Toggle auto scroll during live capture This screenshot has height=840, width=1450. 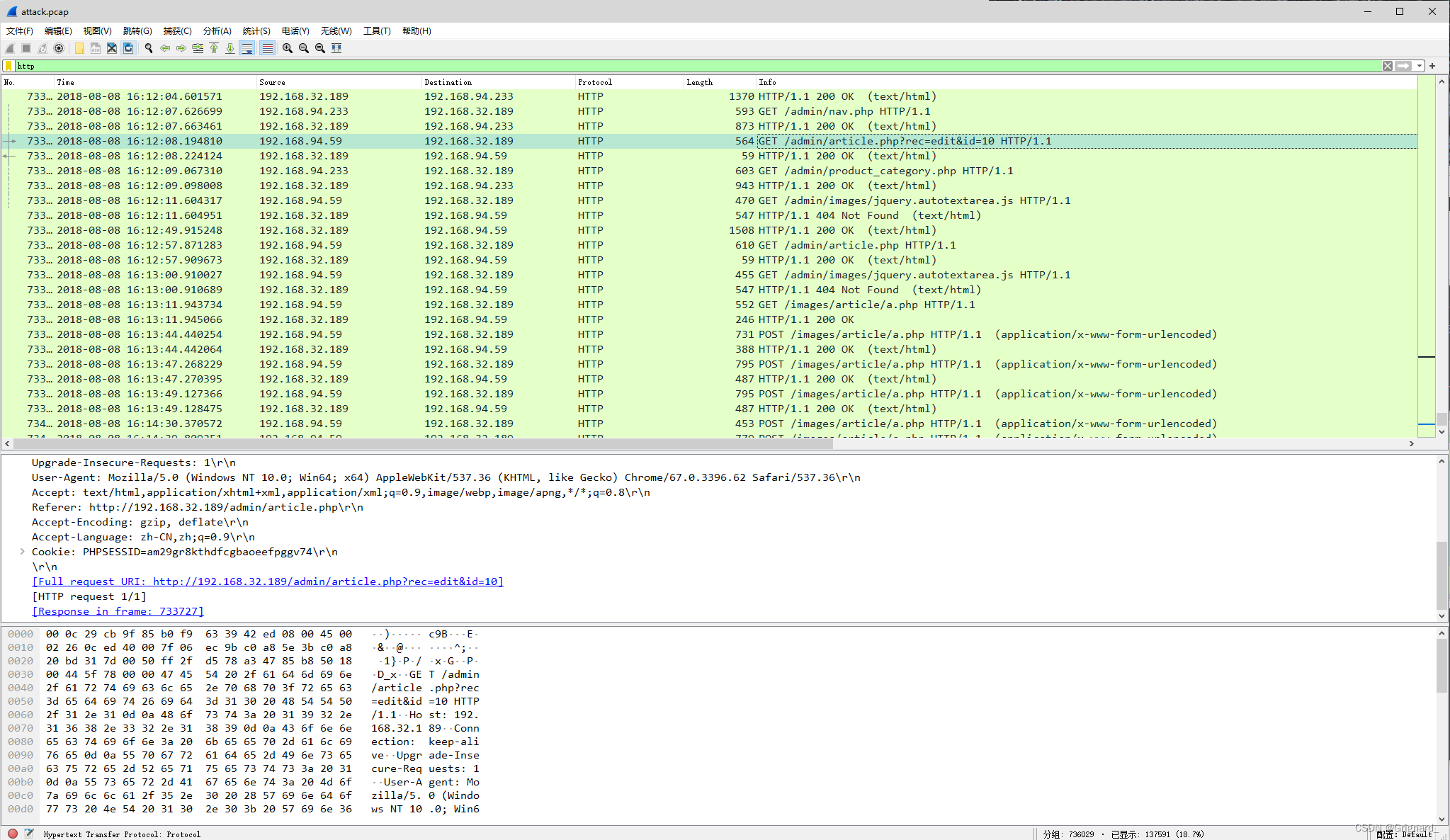coord(247,48)
